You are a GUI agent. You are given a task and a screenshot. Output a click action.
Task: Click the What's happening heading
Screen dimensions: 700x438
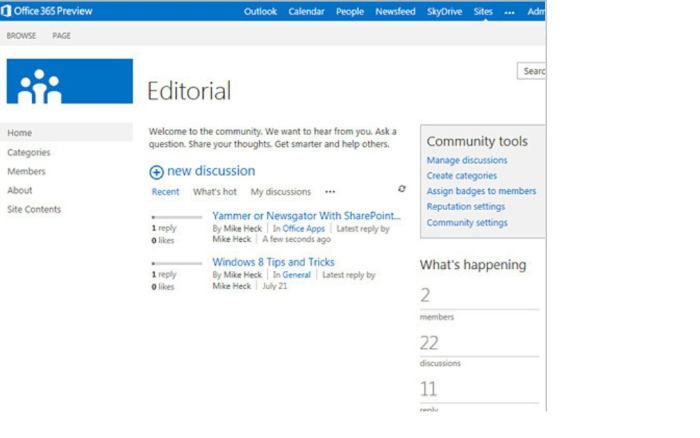473,265
